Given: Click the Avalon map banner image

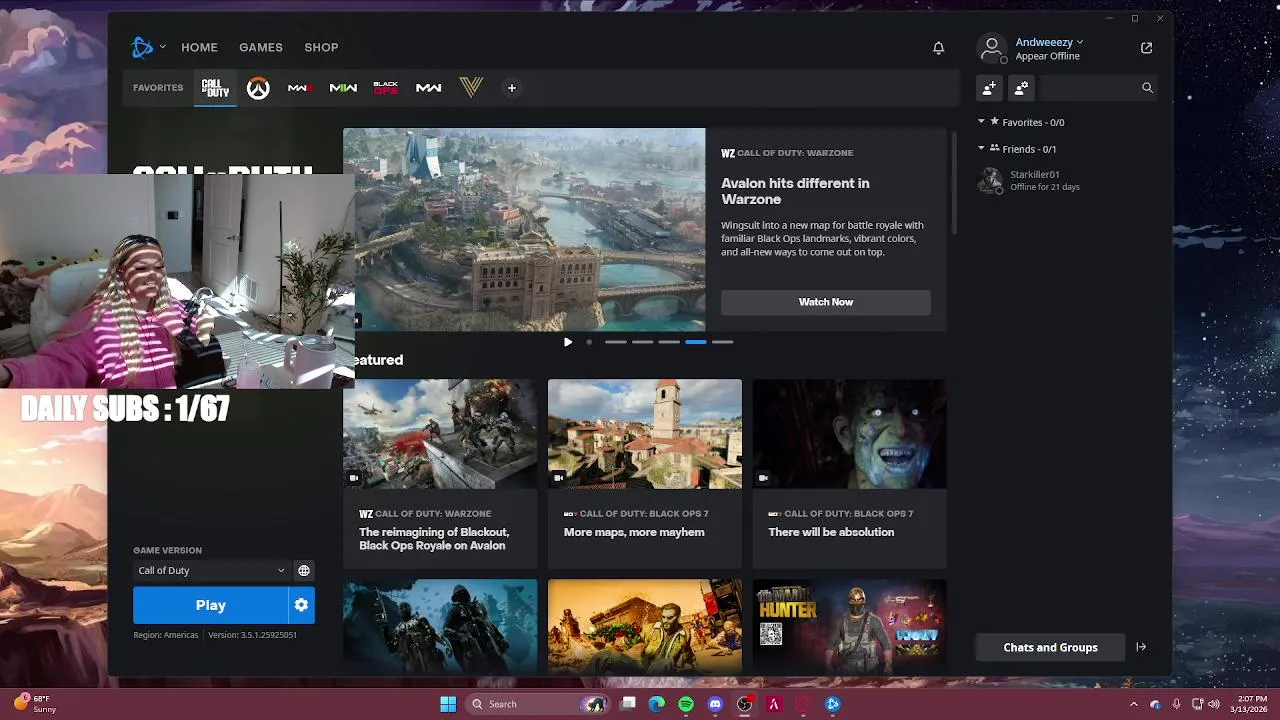Looking at the screenshot, I should point(524,229).
